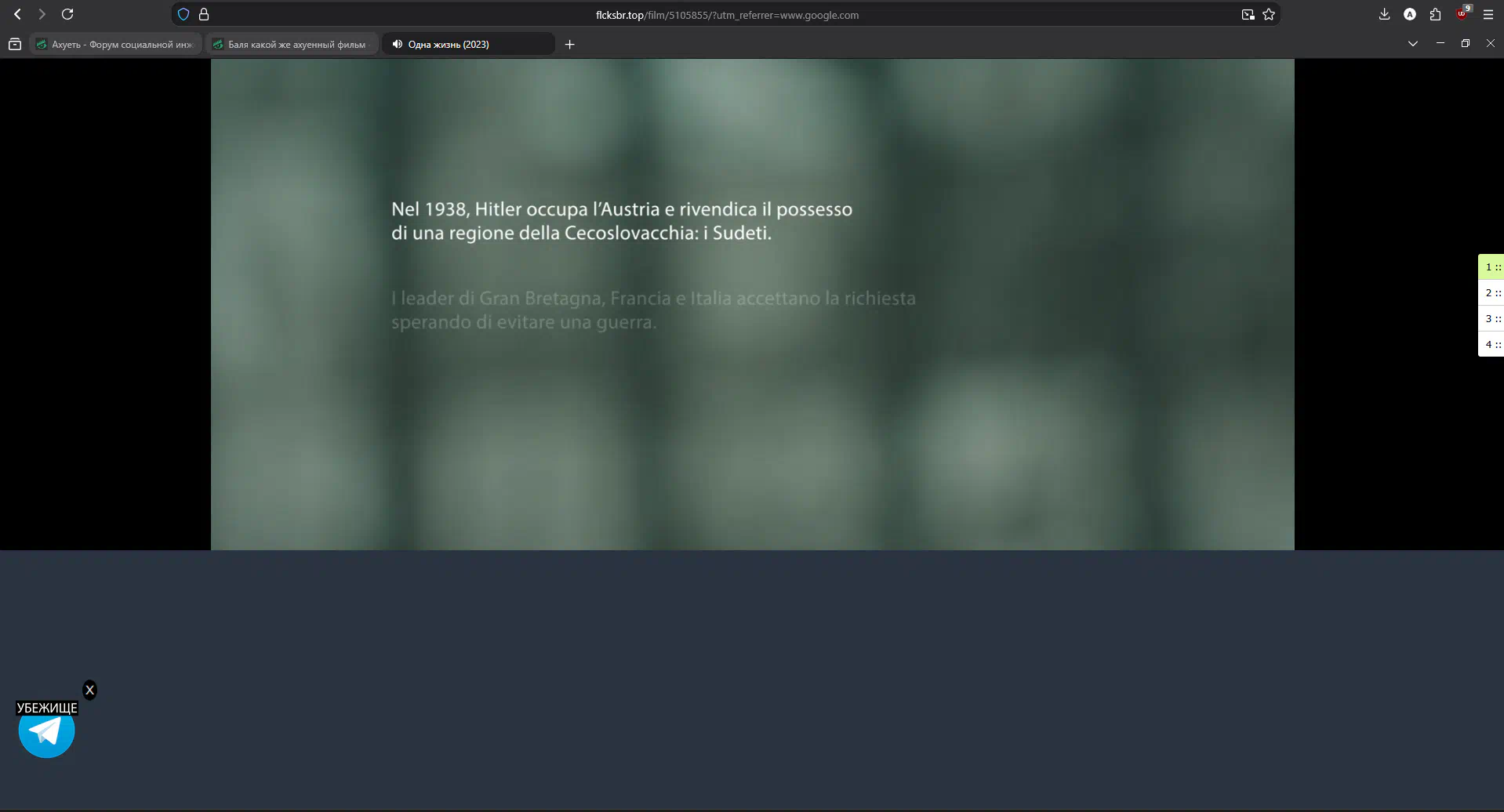Mute audio on Одна жизнь tab

398,44
